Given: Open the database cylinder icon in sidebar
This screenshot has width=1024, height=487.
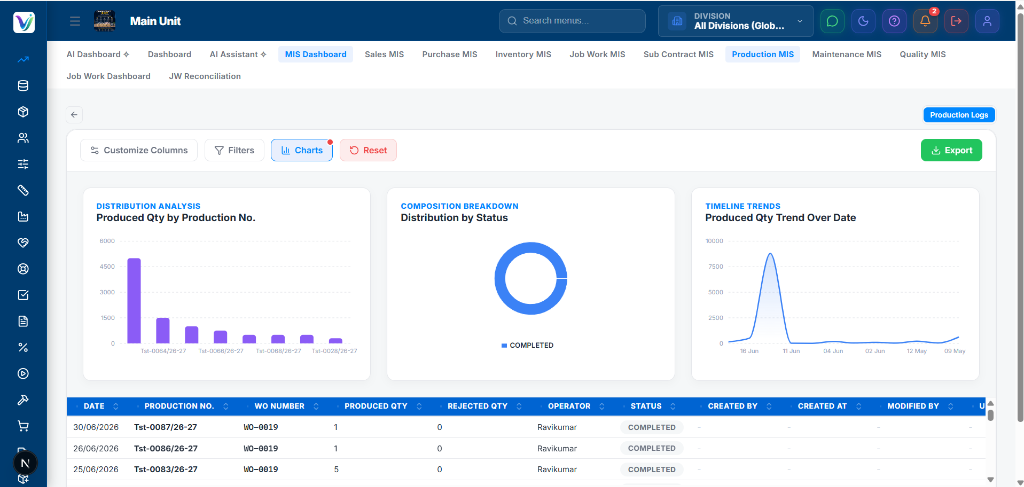Looking at the screenshot, I should pos(24,86).
